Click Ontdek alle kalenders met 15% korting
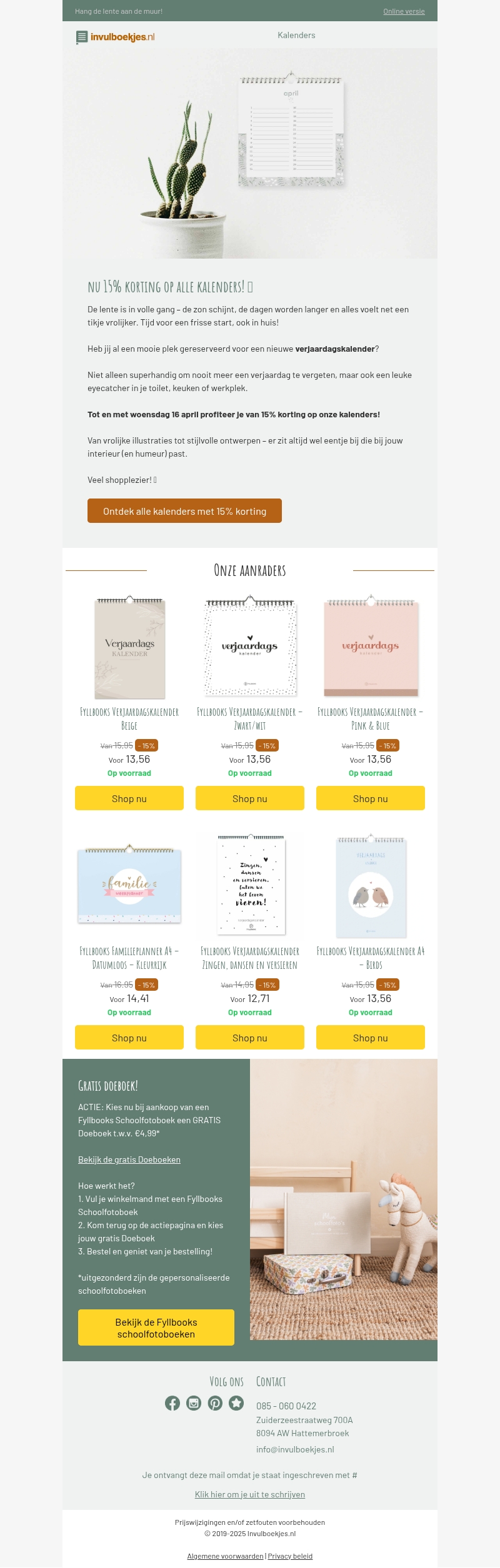This screenshot has width=500, height=1568. 184,511
